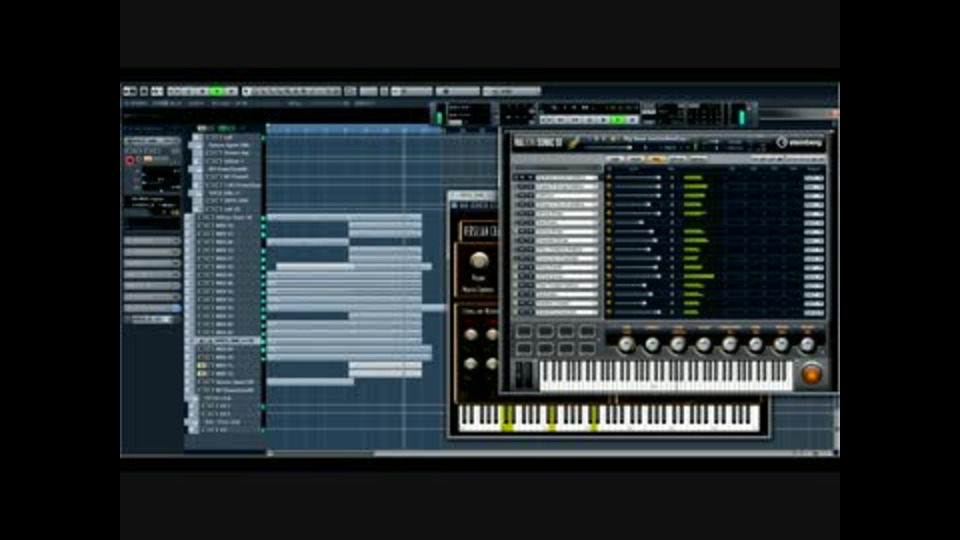Unmute the lower yellow-lit track in track list

201,373
